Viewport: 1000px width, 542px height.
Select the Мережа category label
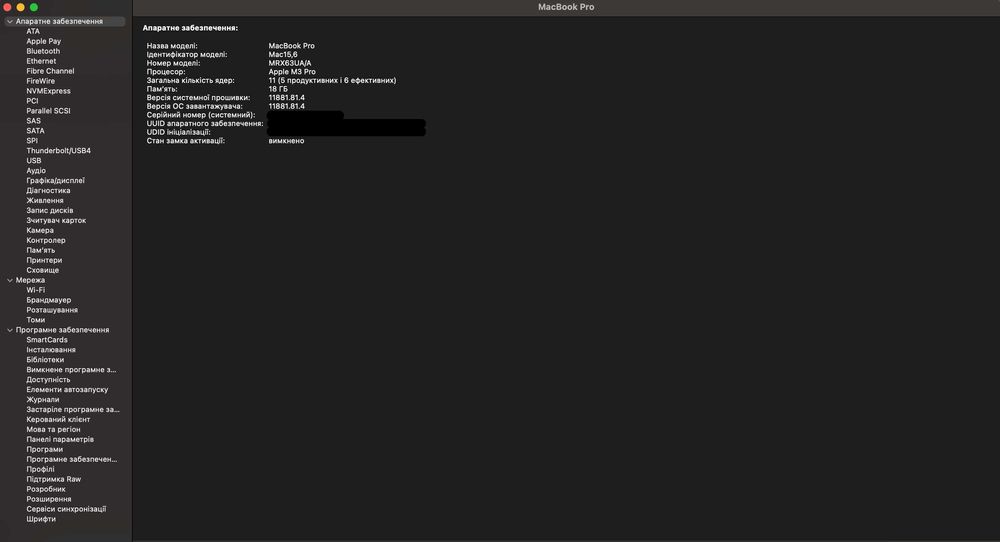(x=31, y=281)
